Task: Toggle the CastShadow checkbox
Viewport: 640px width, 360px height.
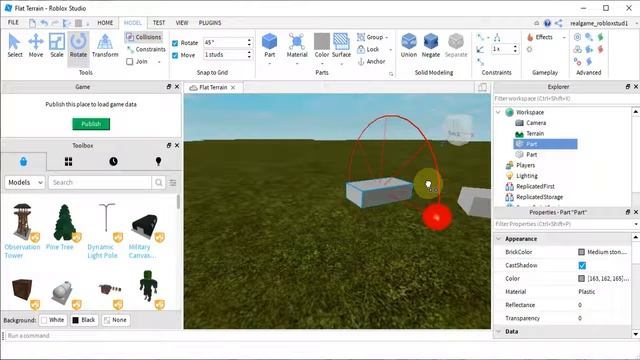Action: tap(582, 265)
